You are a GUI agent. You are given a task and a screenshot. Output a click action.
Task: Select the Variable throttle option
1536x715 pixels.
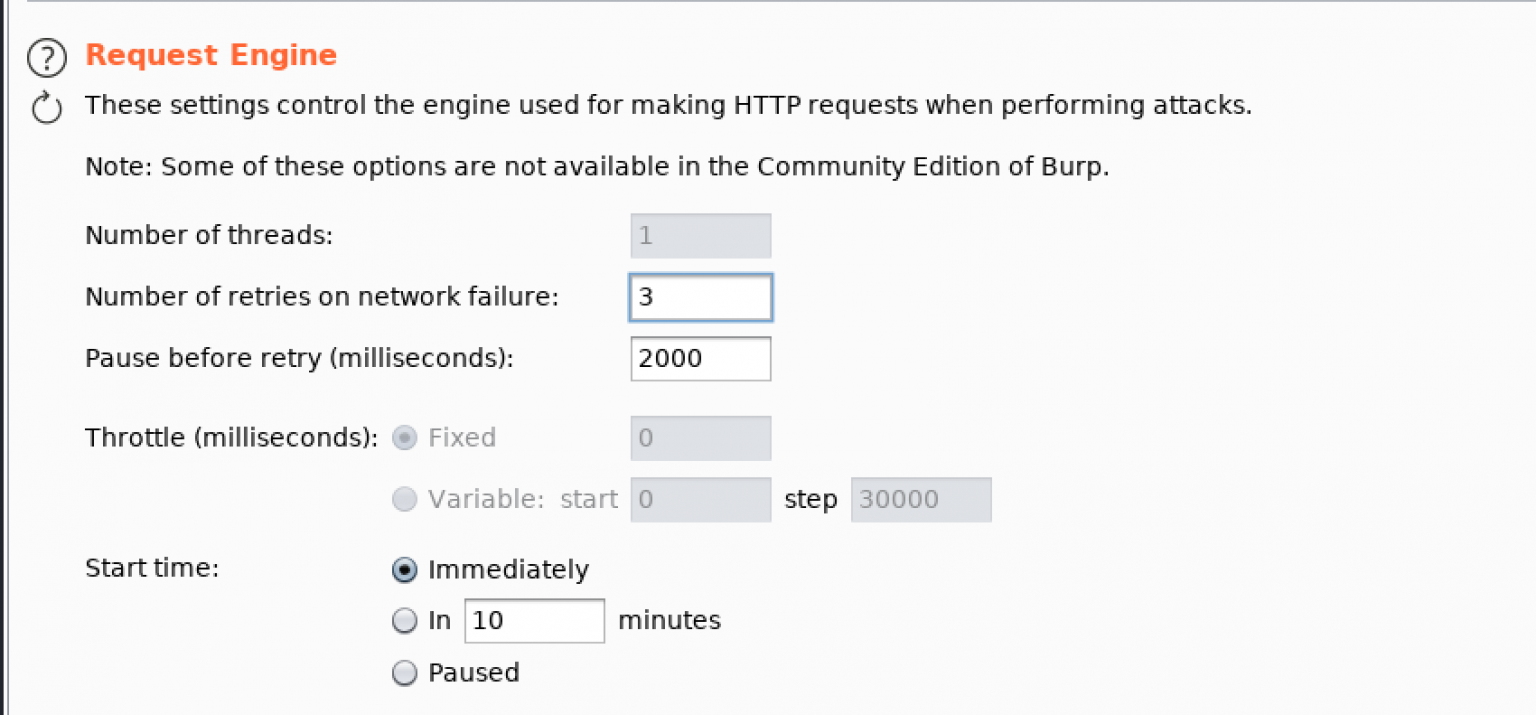tap(404, 498)
